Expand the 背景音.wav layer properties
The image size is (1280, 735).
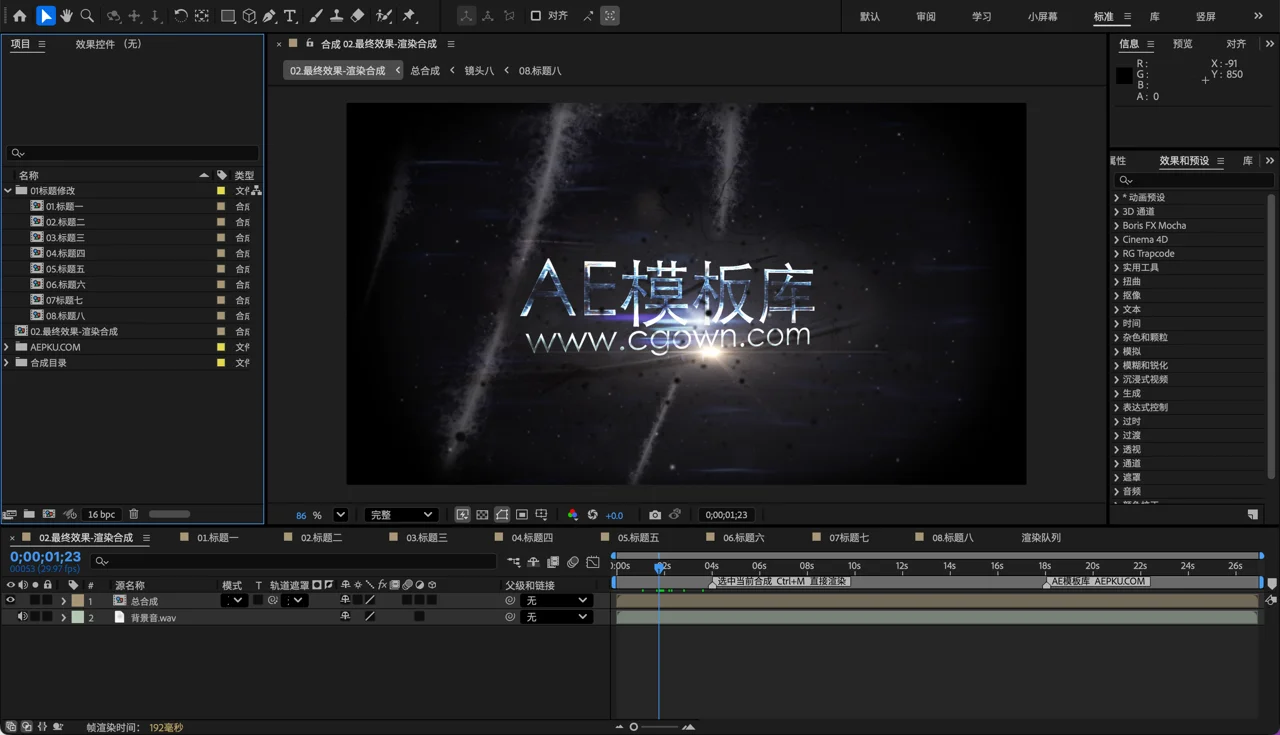point(63,617)
